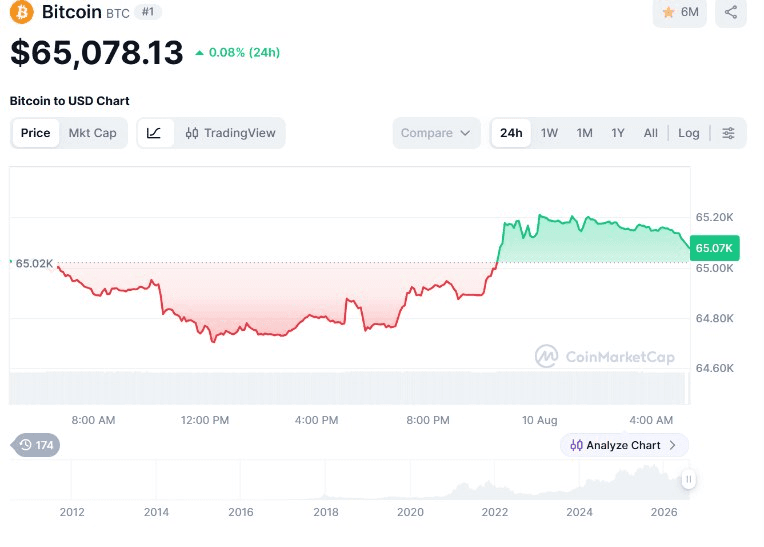Click the 2018 marker on overview timeline
This screenshot has height=547, width=764.
(x=325, y=512)
